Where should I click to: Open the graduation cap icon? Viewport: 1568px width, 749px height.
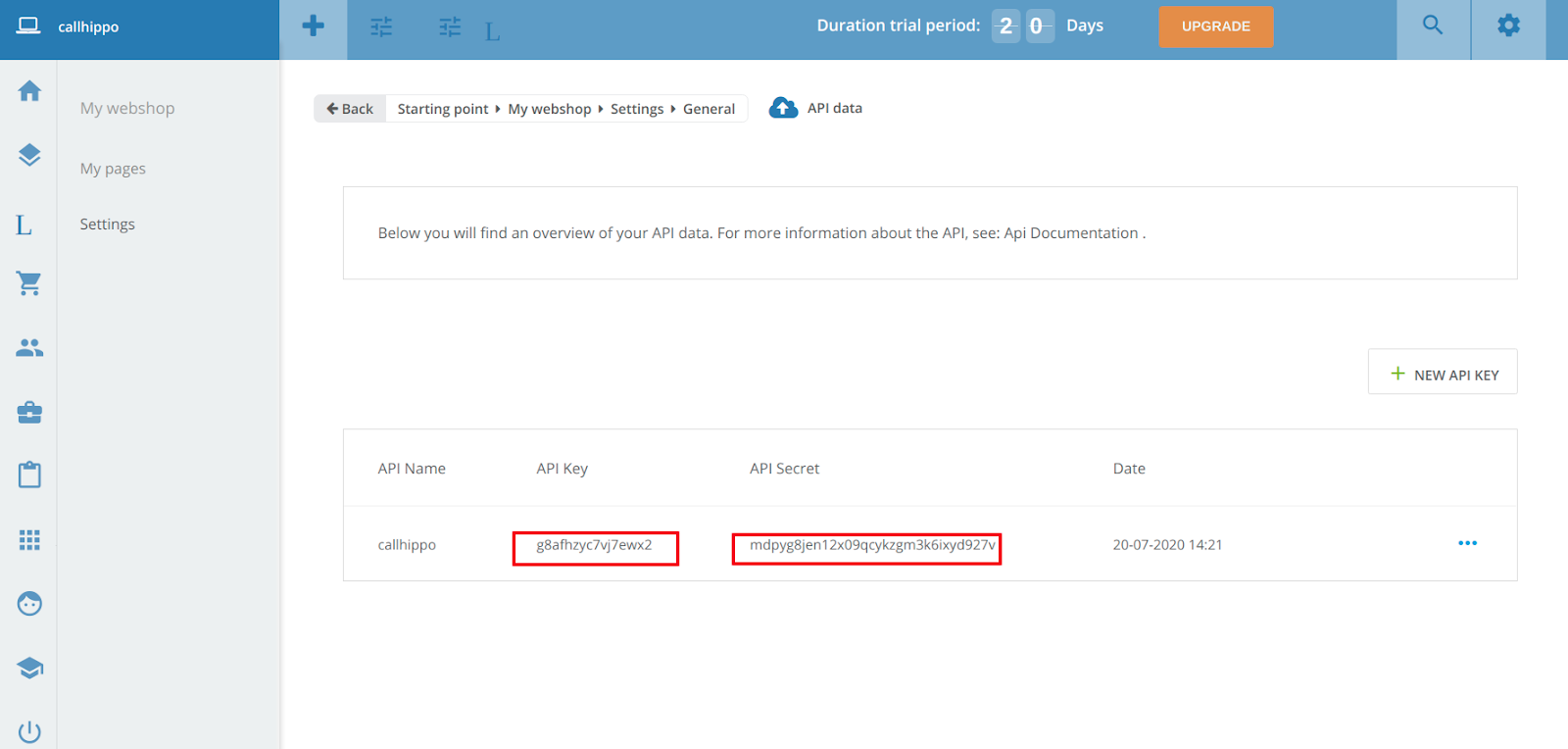coord(29,668)
